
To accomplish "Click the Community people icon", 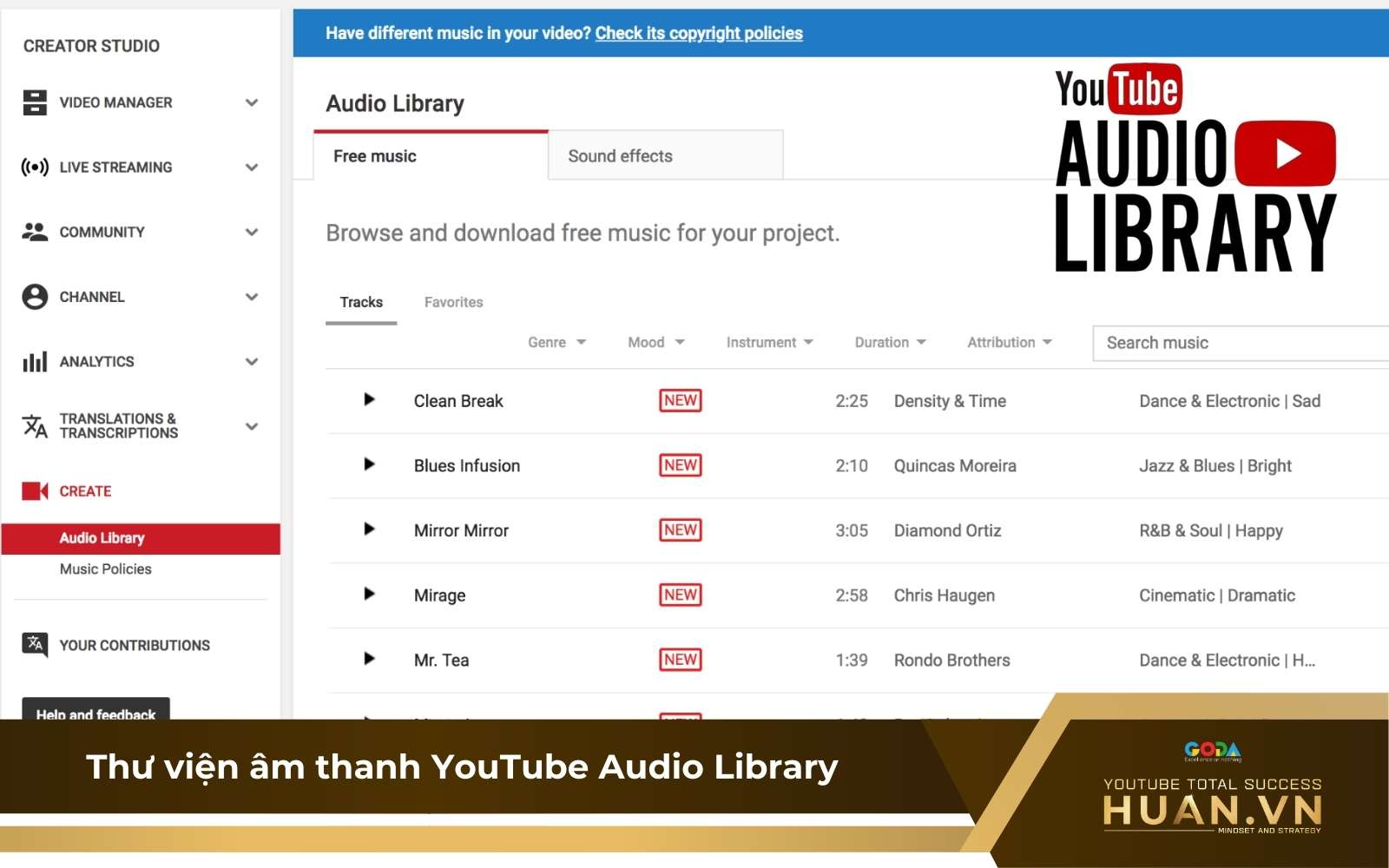I will click(35, 232).
